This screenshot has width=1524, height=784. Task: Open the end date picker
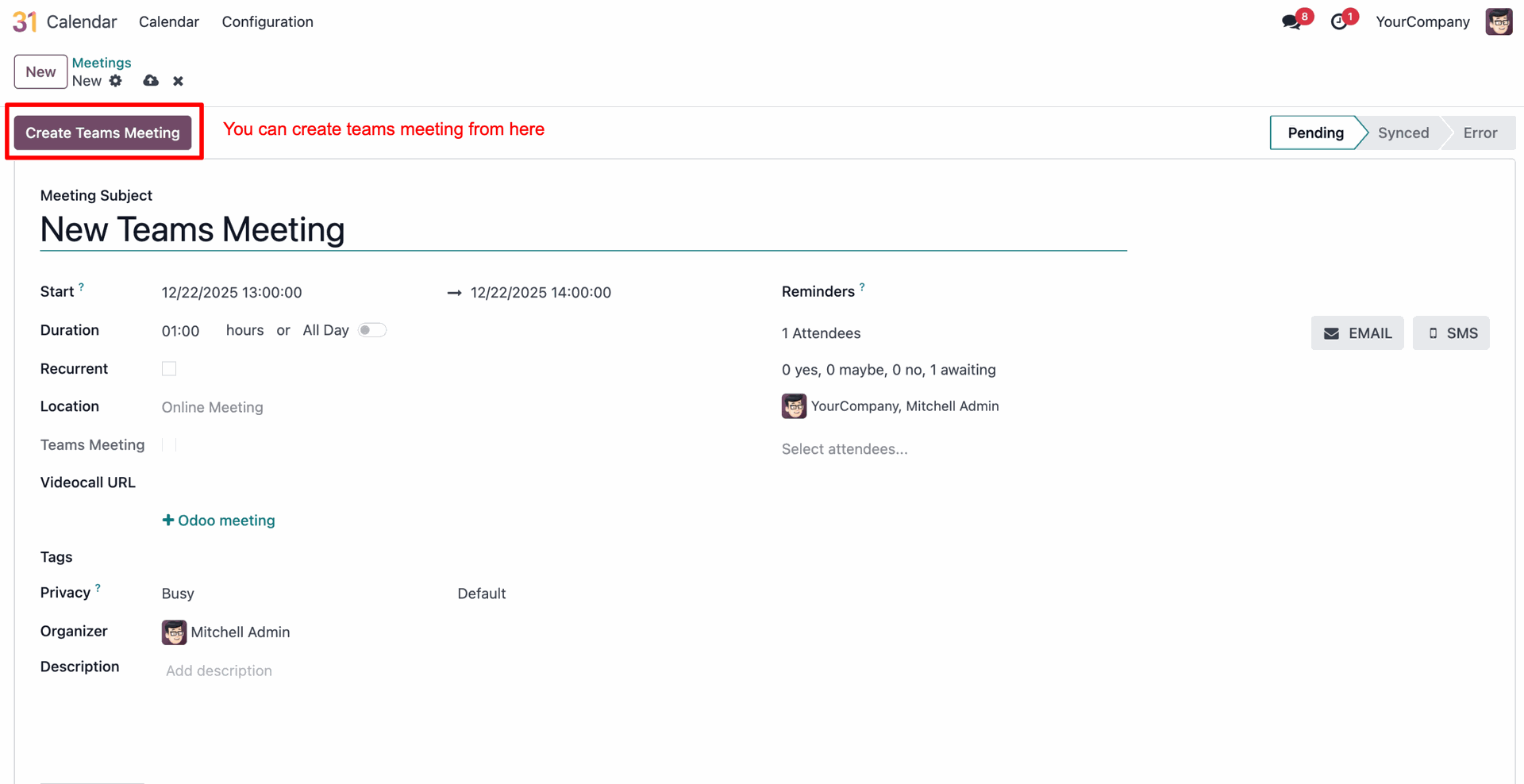point(541,293)
